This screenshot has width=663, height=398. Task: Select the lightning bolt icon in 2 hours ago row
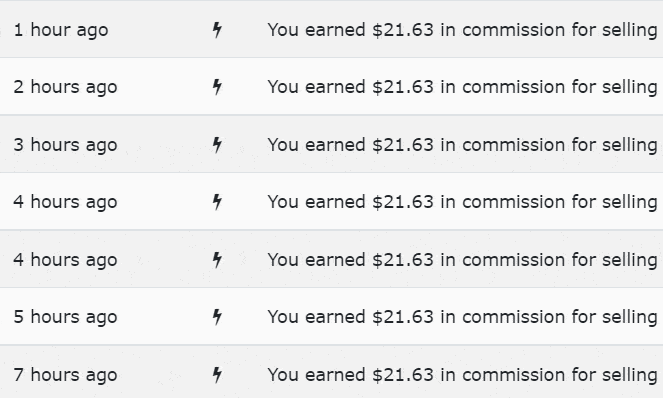coord(217,87)
